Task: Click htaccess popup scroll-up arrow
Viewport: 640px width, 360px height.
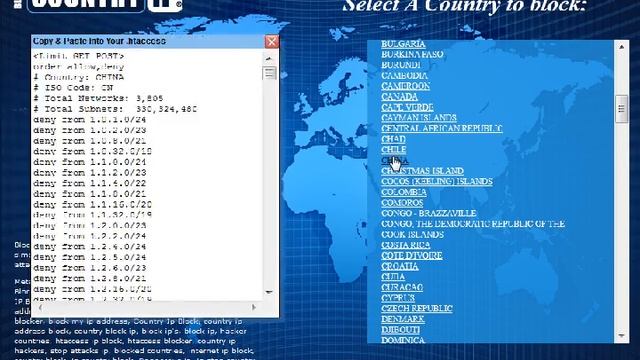Action: click(x=269, y=58)
